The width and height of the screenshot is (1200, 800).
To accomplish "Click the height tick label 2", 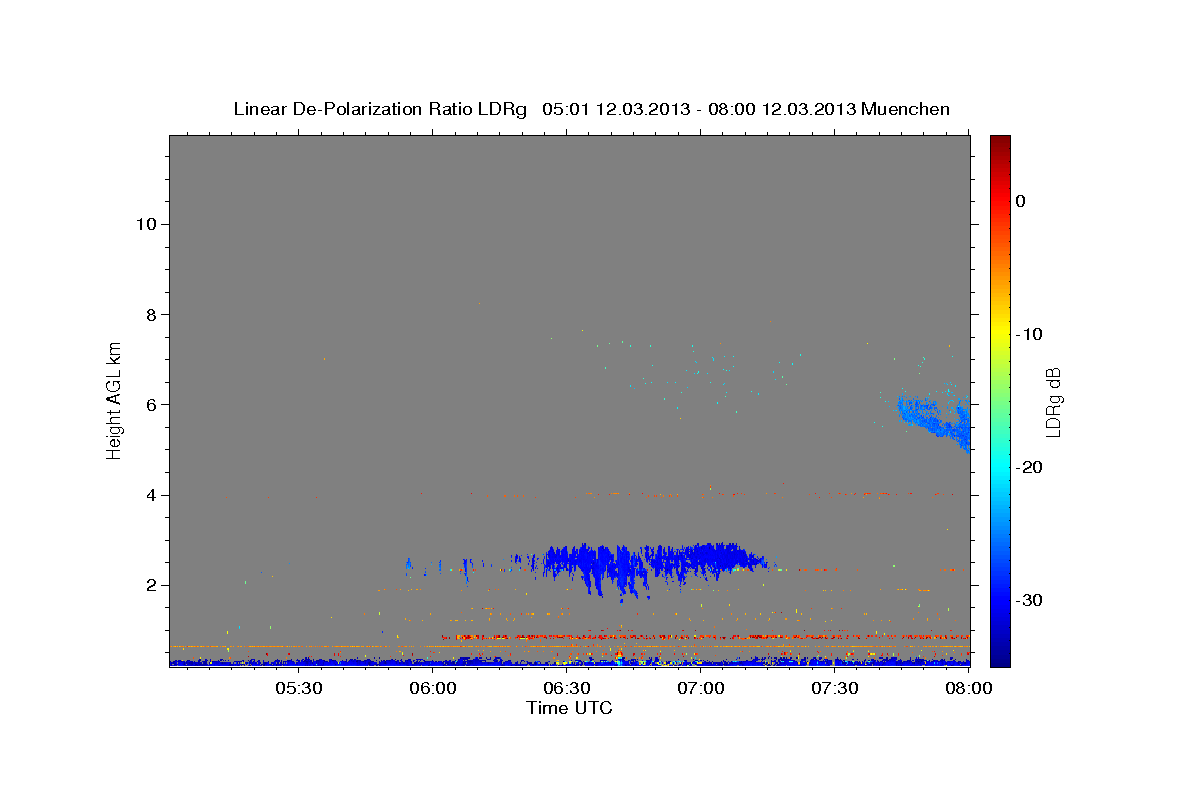I will 151,585.
